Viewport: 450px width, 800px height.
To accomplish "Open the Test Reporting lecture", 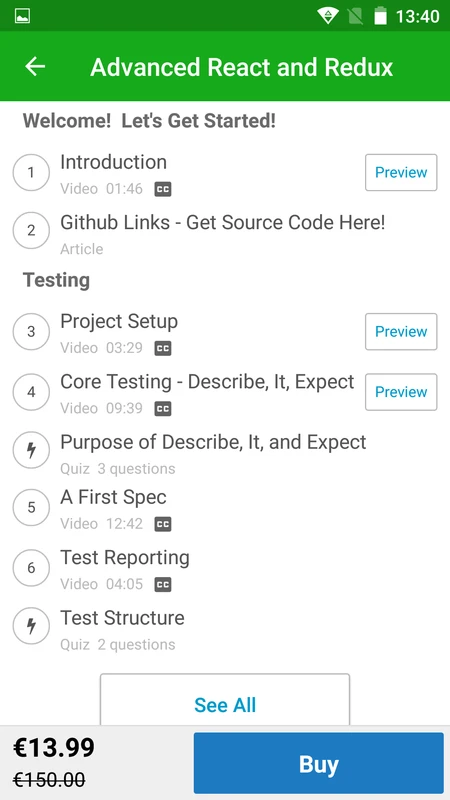I will (x=225, y=568).
